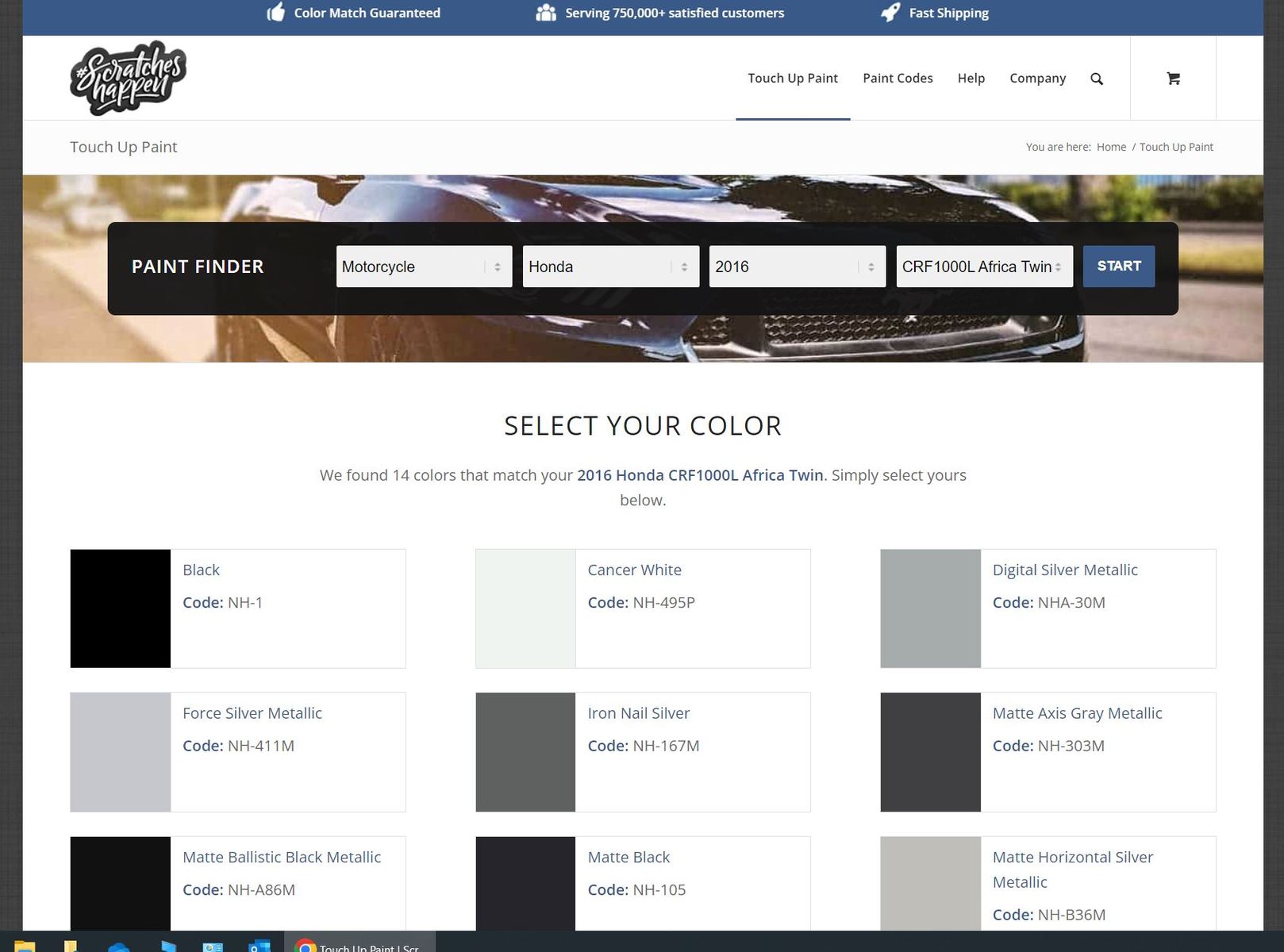Click Touch Up Paint breadcrumb link
1284x952 pixels.
1176,147
